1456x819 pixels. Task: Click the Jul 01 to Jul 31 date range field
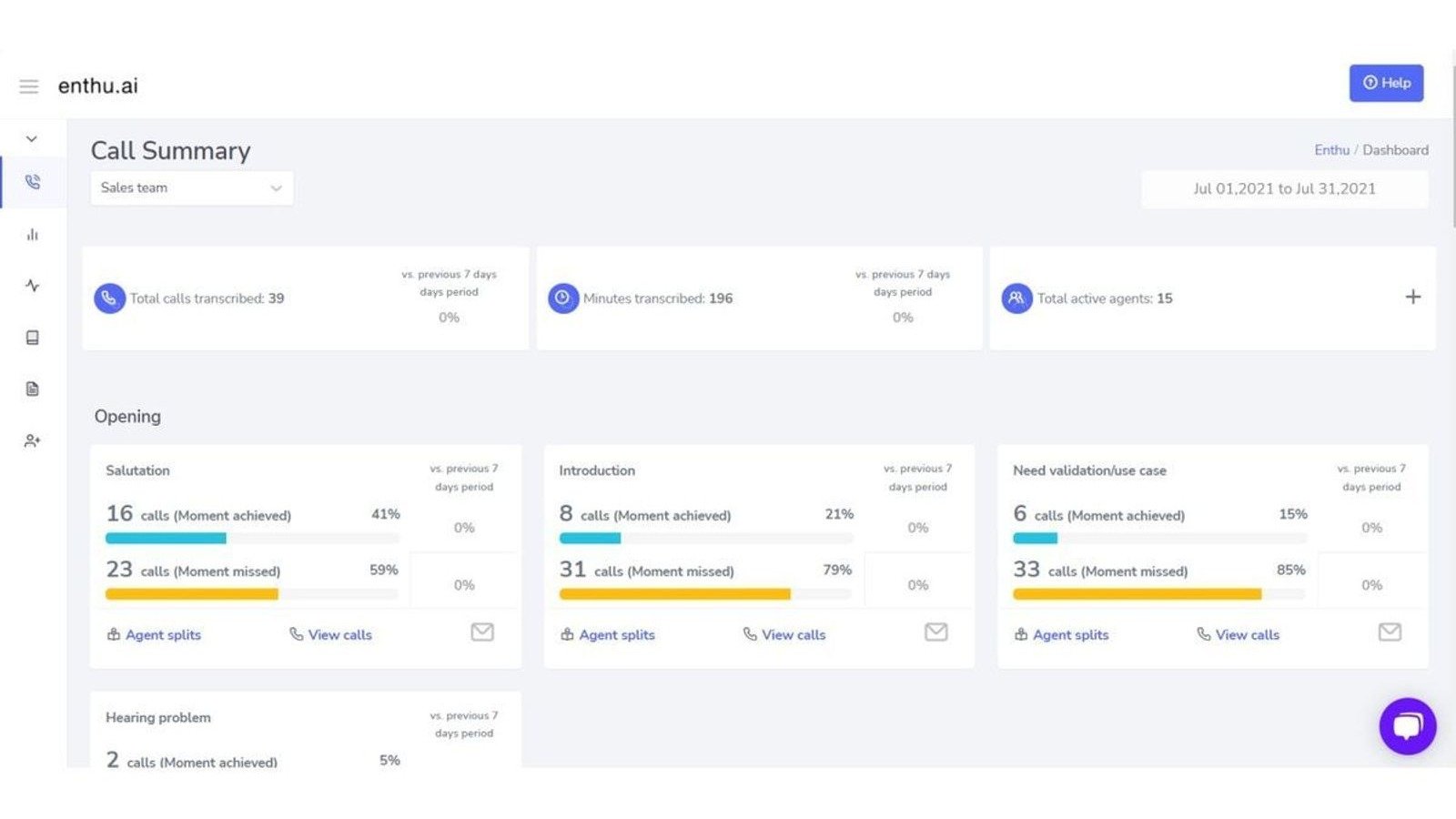point(1284,188)
